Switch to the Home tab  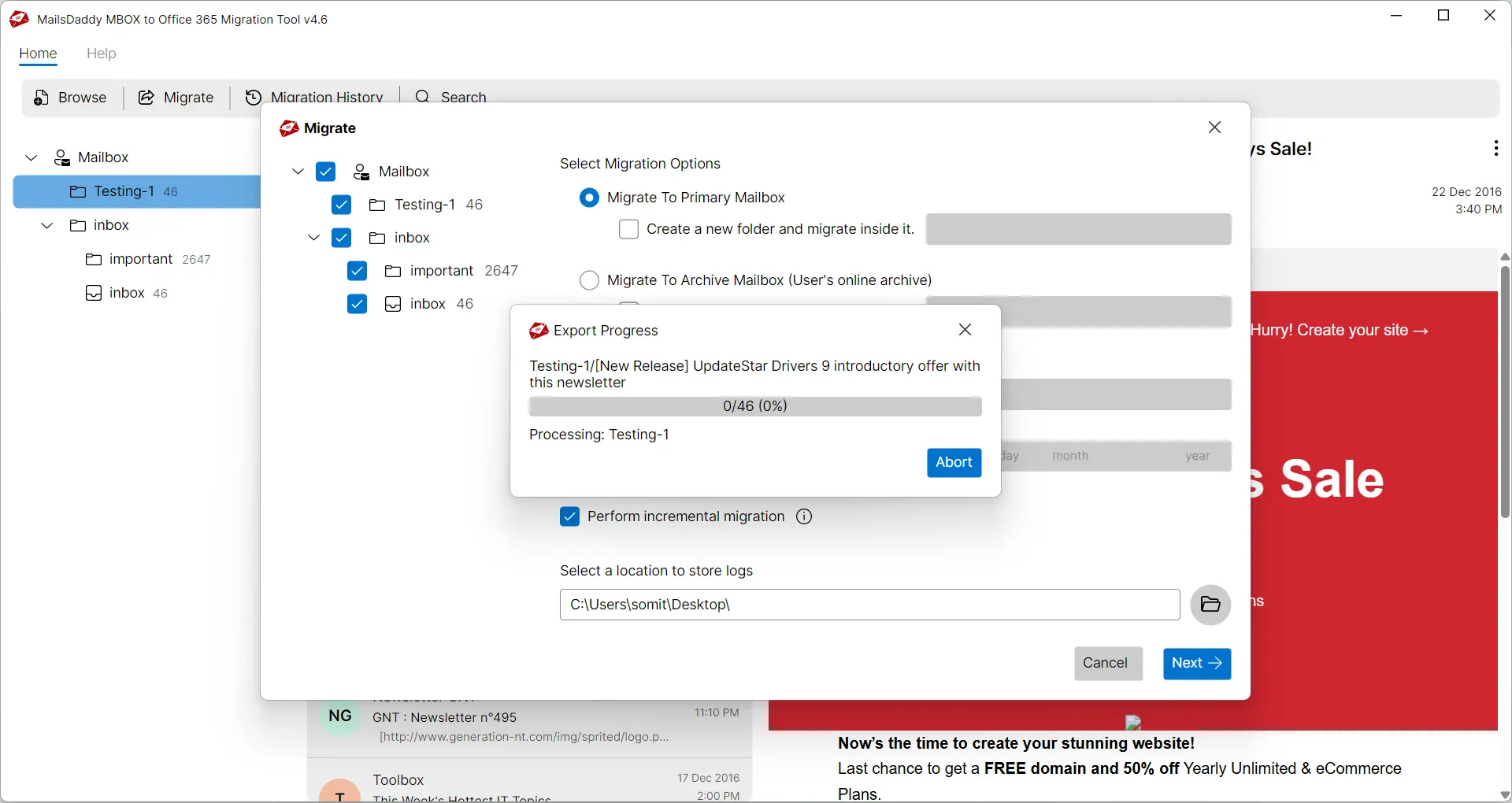(x=38, y=54)
